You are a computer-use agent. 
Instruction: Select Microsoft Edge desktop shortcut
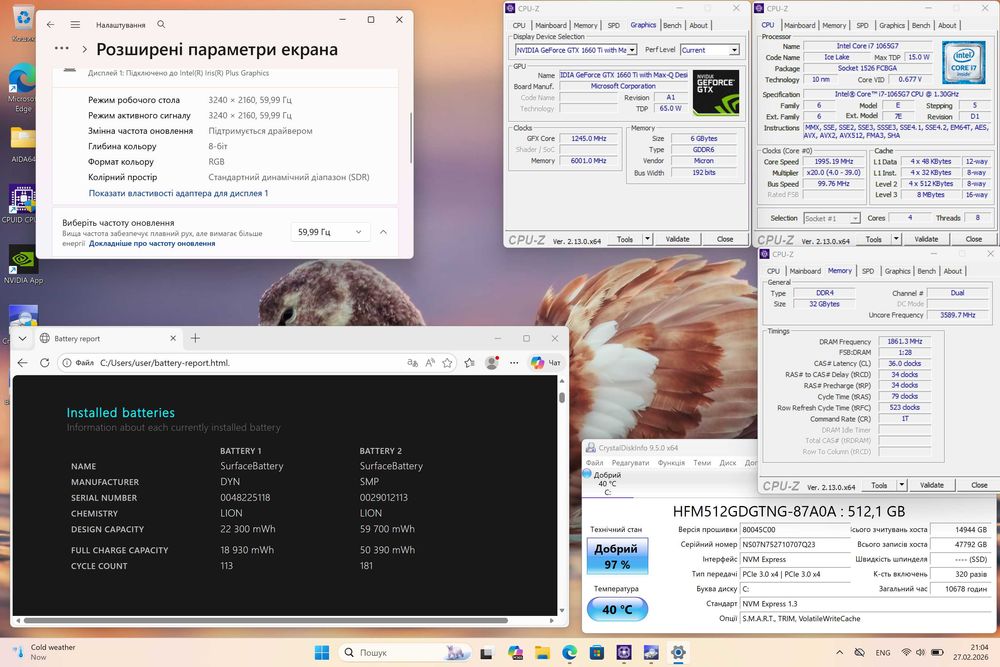tap(23, 88)
